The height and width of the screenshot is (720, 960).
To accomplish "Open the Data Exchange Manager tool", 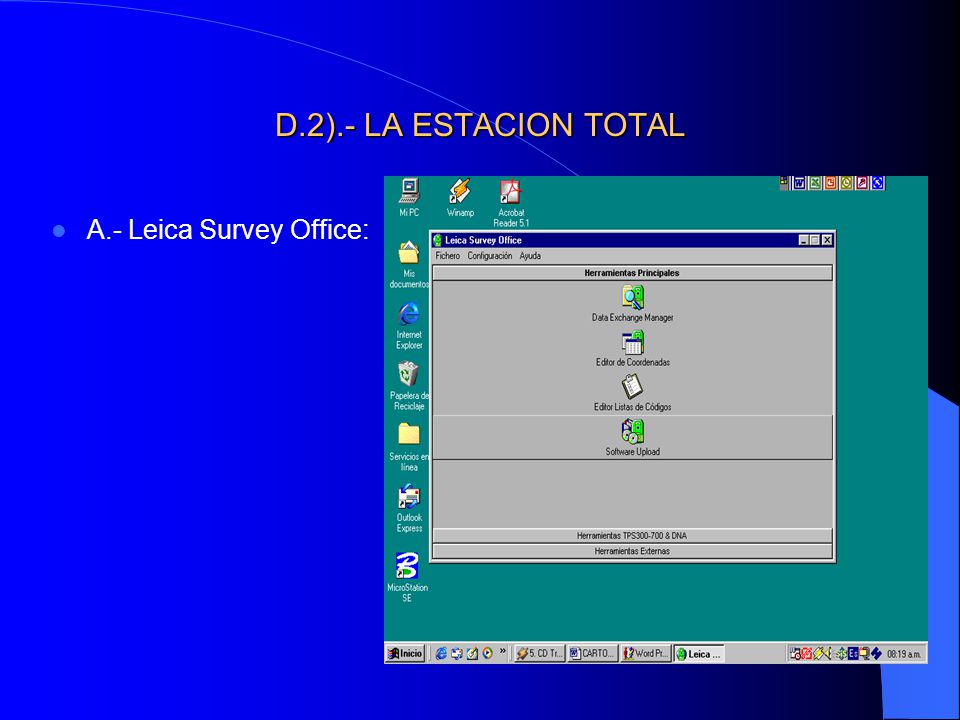I will pyautogui.click(x=632, y=304).
